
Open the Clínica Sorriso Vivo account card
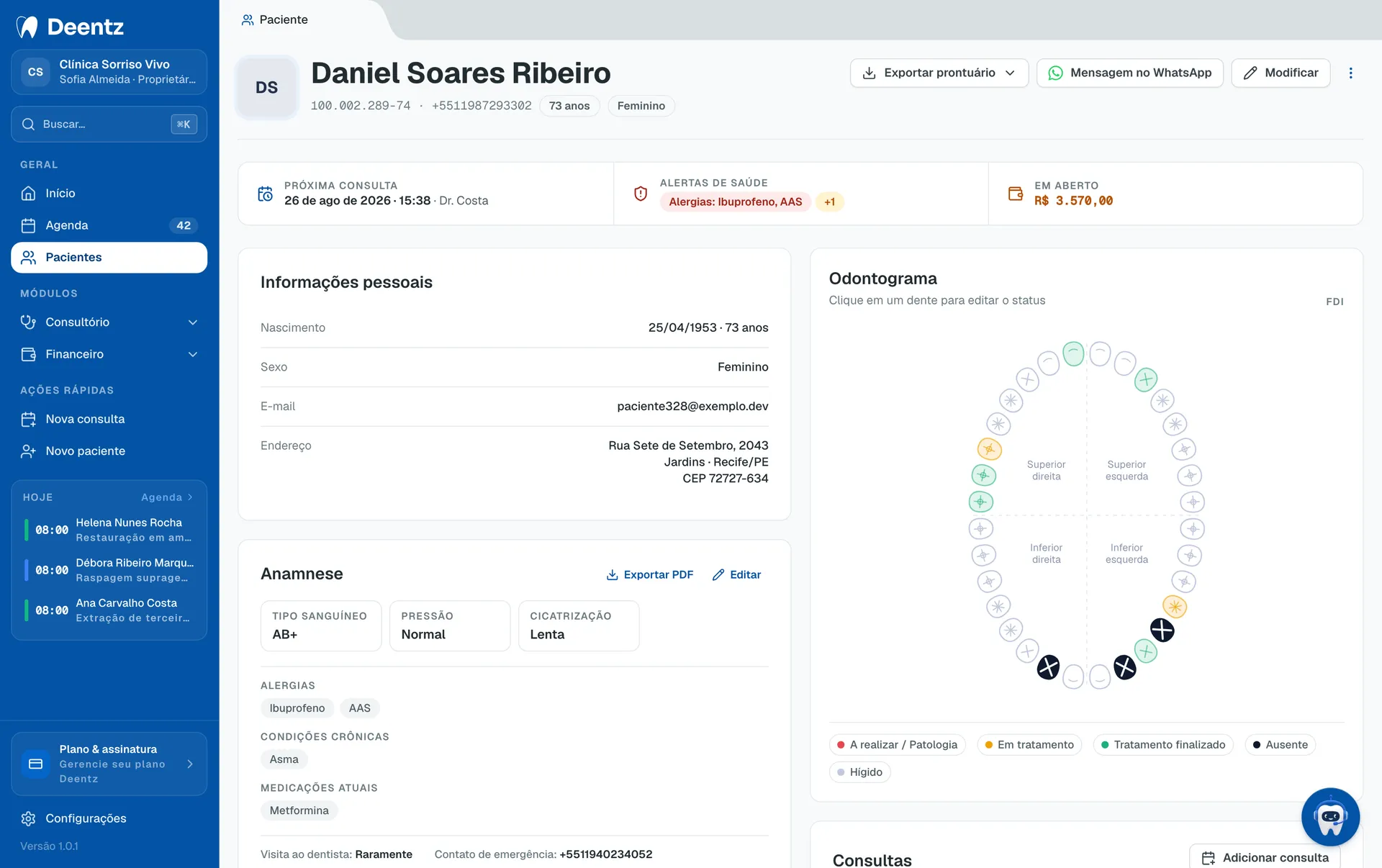(109, 72)
